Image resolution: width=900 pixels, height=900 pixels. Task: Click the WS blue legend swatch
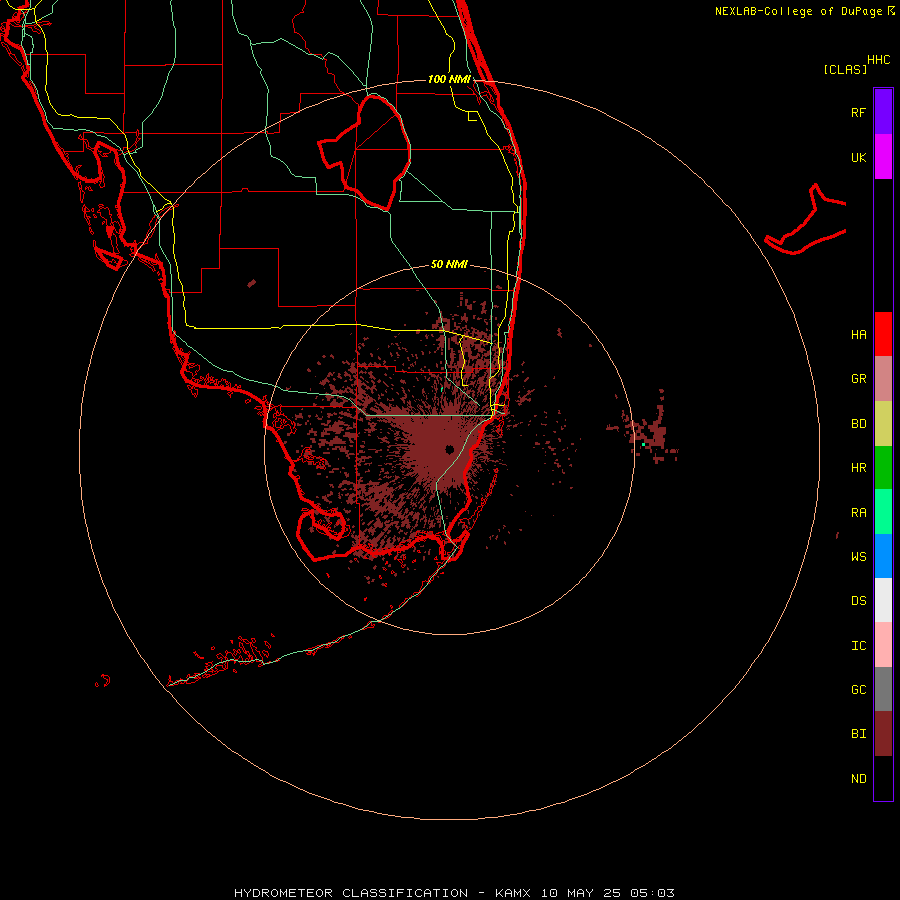[x=883, y=556]
